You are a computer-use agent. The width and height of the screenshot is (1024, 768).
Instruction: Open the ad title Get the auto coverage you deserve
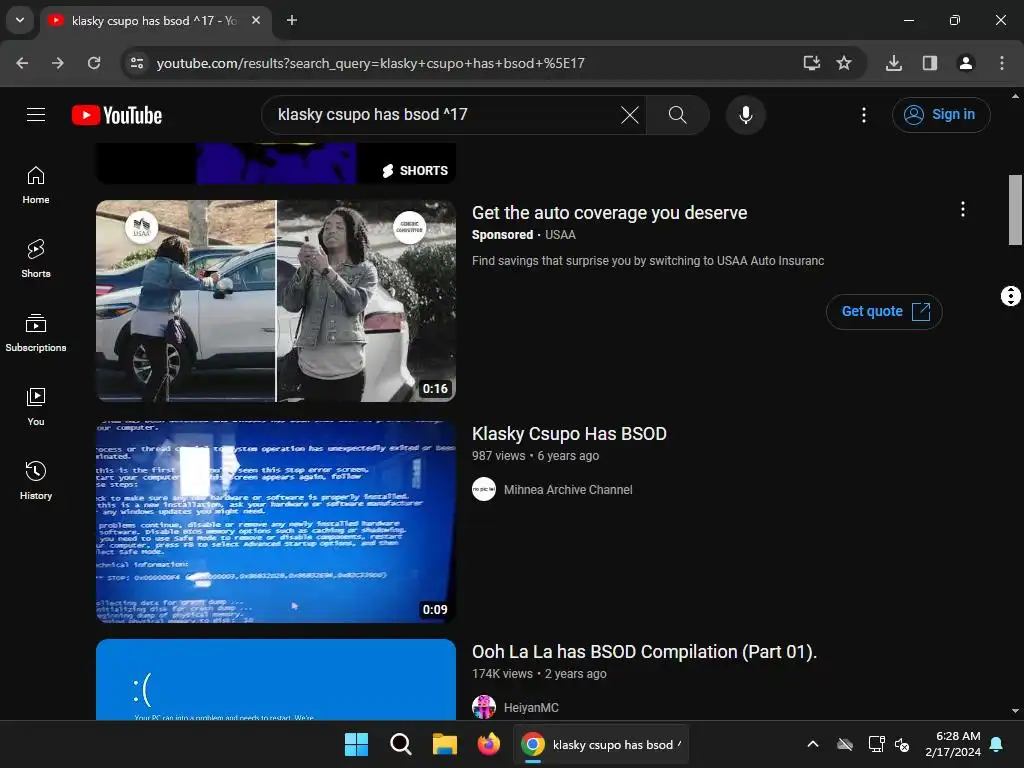(609, 213)
